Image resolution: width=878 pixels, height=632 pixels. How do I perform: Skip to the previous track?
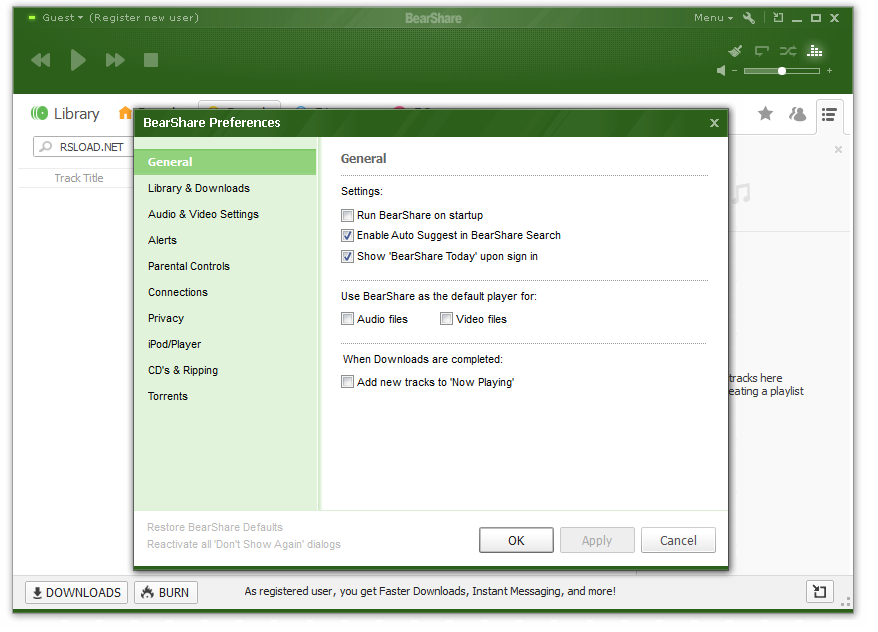40,60
